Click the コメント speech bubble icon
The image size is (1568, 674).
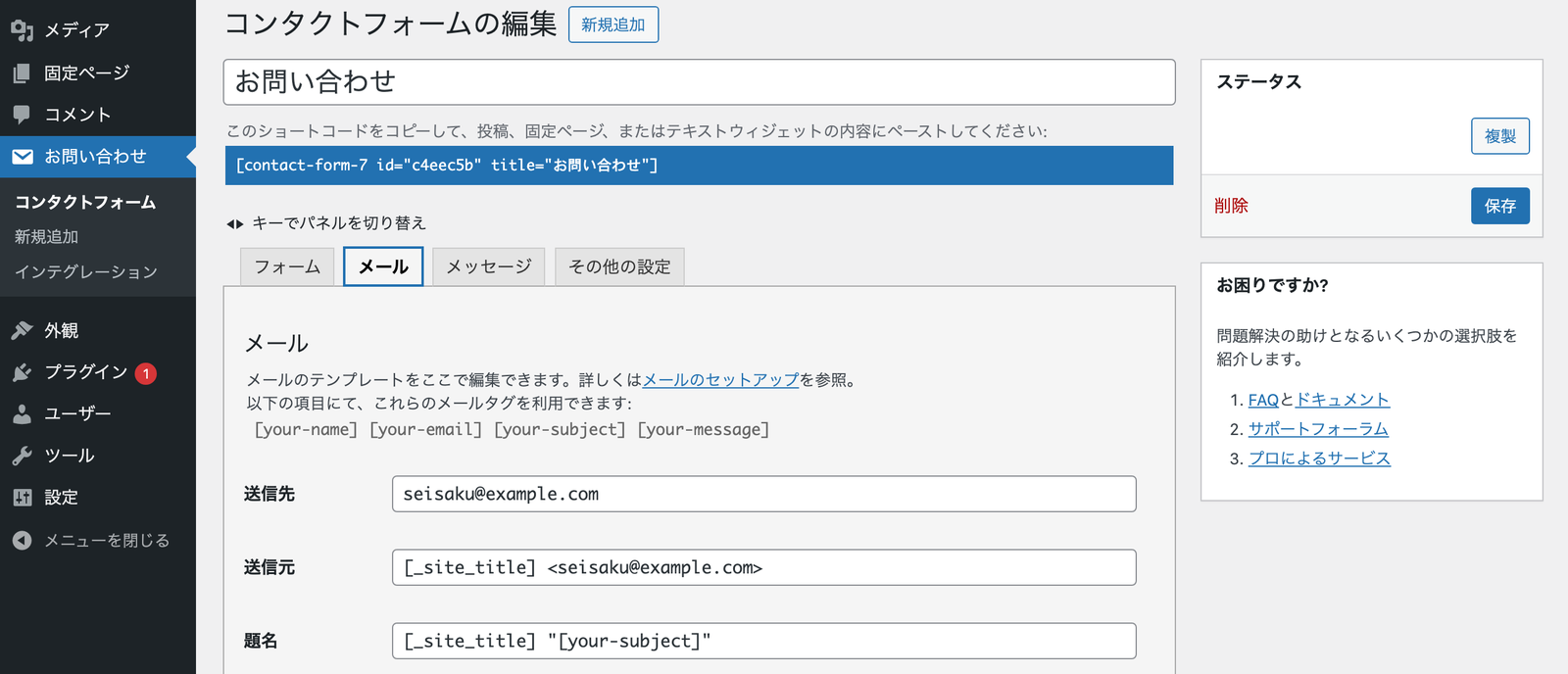[x=23, y=115]
